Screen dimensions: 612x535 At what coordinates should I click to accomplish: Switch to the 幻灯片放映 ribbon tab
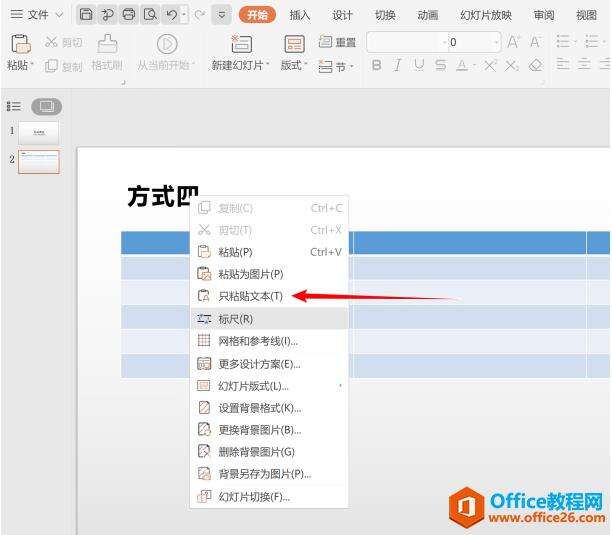pos(486,15)
